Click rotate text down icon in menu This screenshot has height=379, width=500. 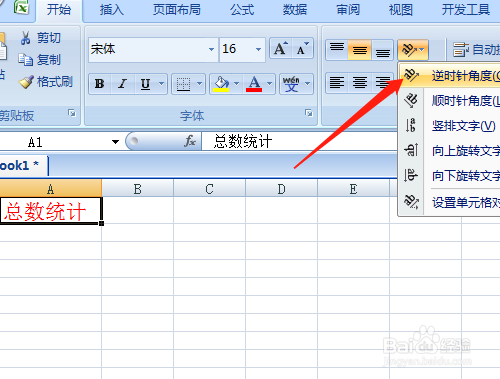tap(411, 175)
